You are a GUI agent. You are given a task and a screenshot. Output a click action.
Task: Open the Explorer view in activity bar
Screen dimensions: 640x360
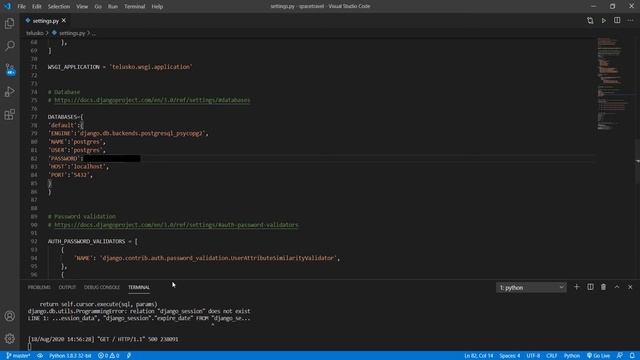pos(9,24)
